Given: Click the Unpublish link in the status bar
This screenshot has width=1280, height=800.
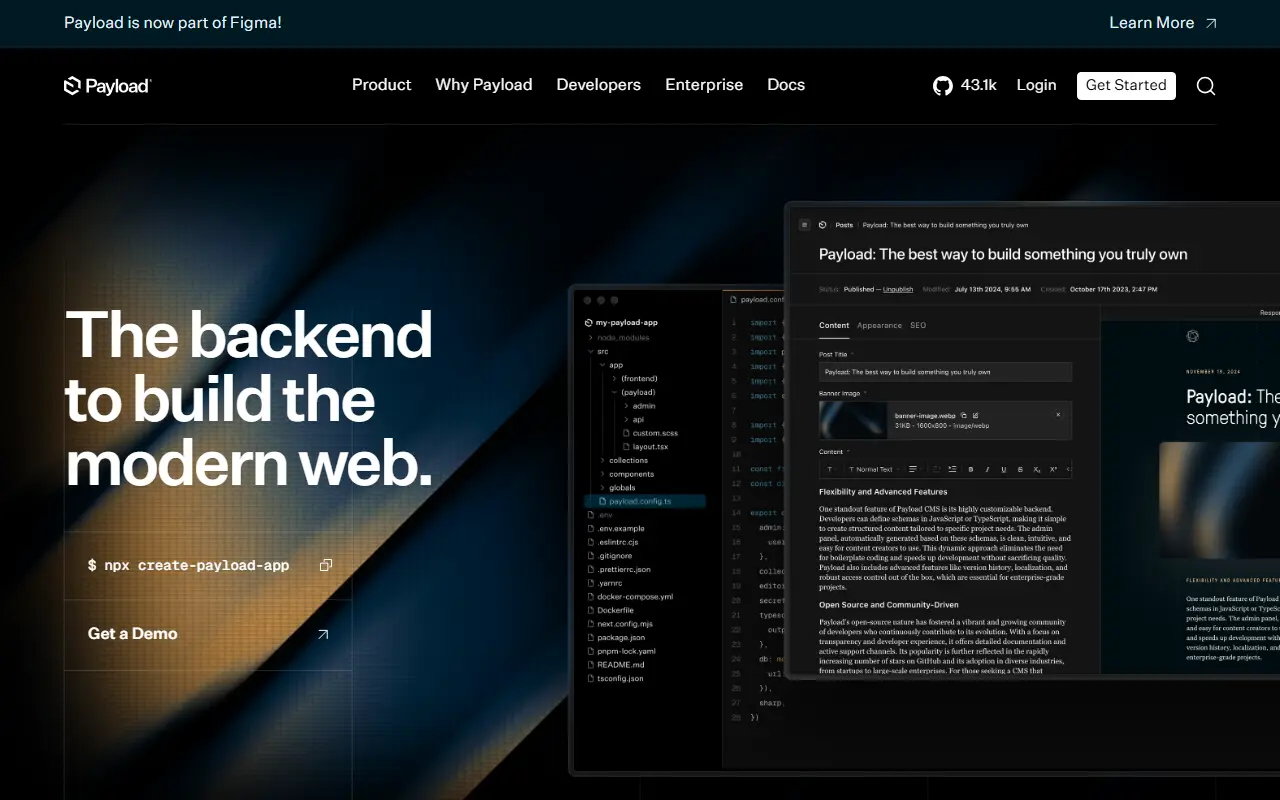Looking at the screenshot, I should [x=898, y=289].
